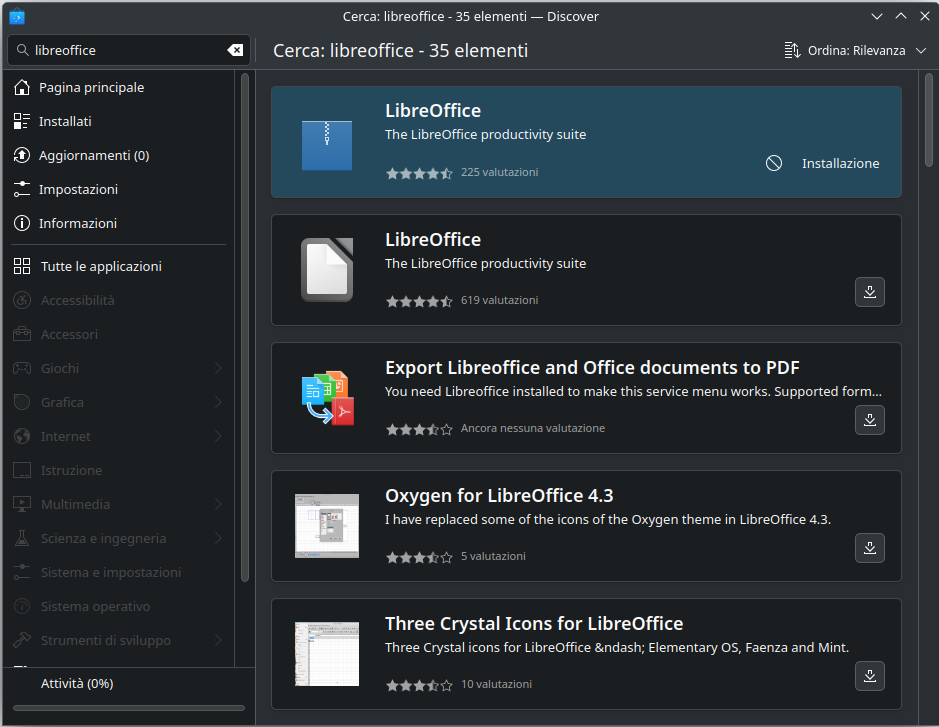Open Impostazioni in the sidebar
This screenshot has height=727, width=939.
[x=78, y=189]
